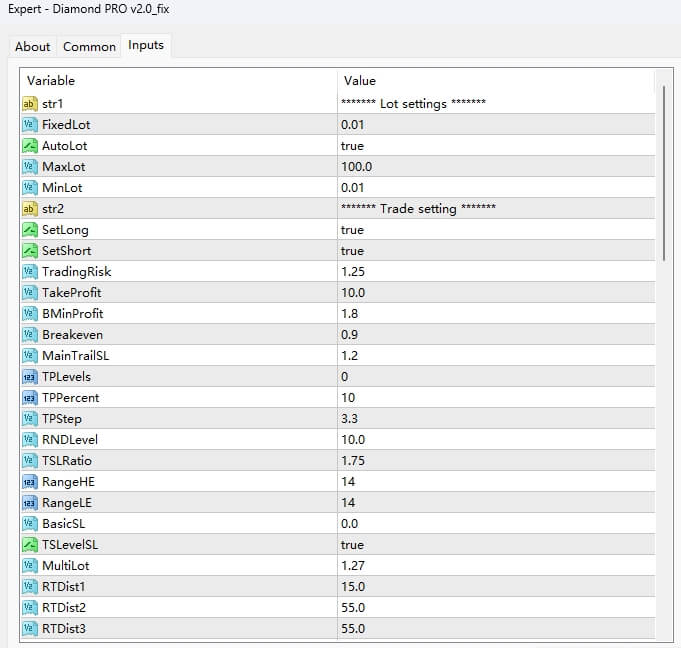681x648 pixels.
Task: Select the AutoLot value true
Action: pyautogui.click(x=352, y=146)
